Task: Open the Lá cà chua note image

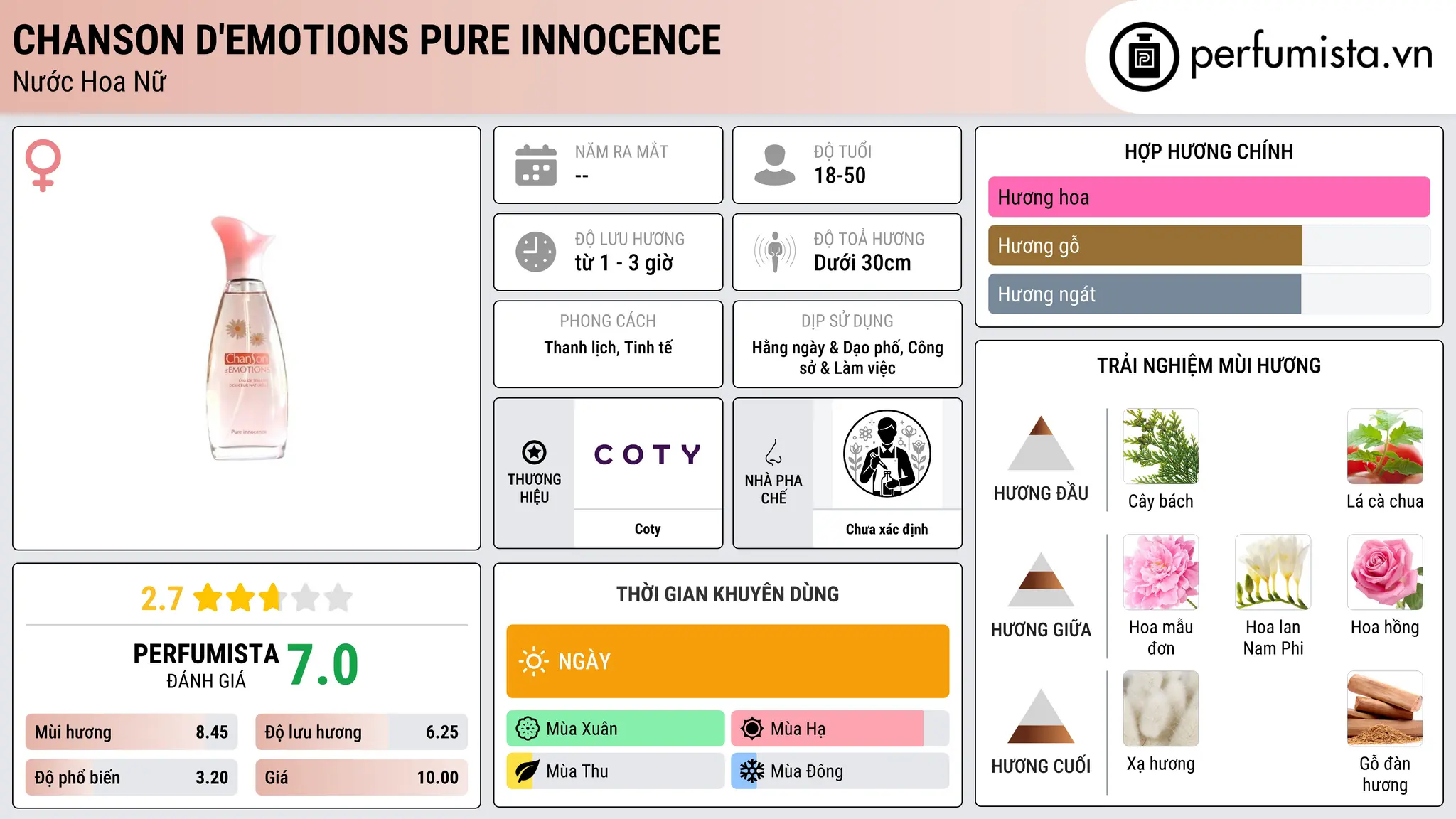Action: (x=1385, y=446)
